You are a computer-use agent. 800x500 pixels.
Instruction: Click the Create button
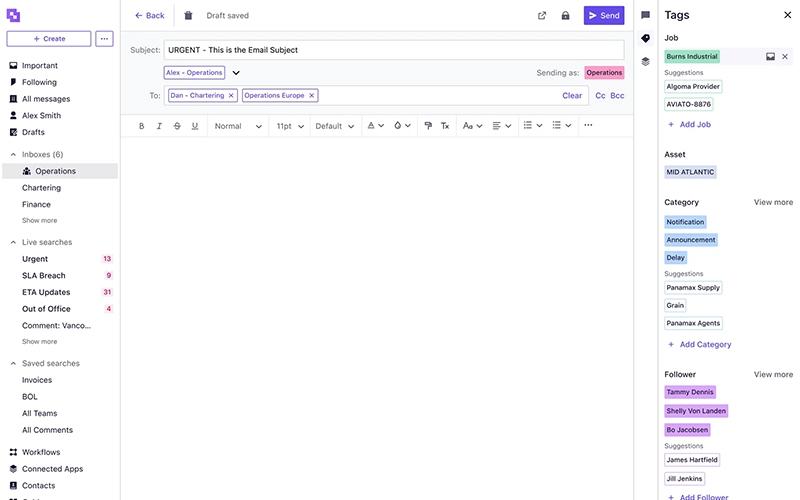49,39
